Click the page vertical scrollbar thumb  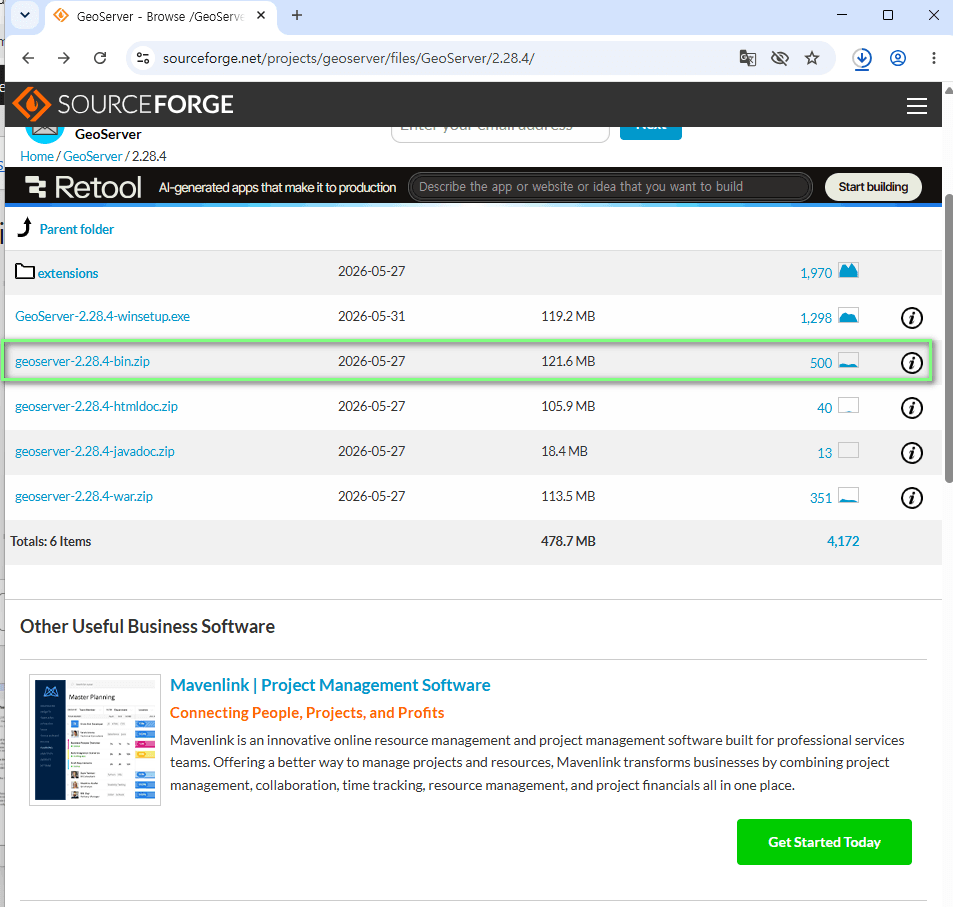coord(948,339)
